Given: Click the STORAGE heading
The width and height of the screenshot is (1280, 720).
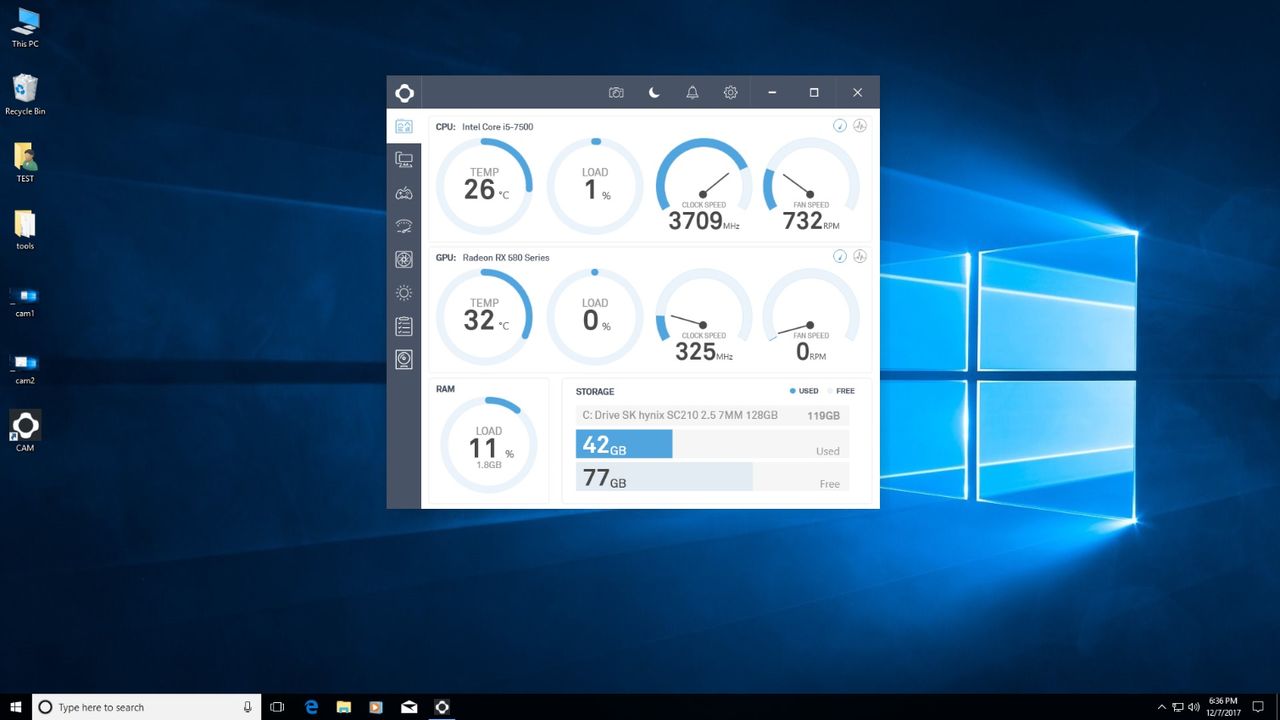Looking at the screenshot, I should 595,391.
